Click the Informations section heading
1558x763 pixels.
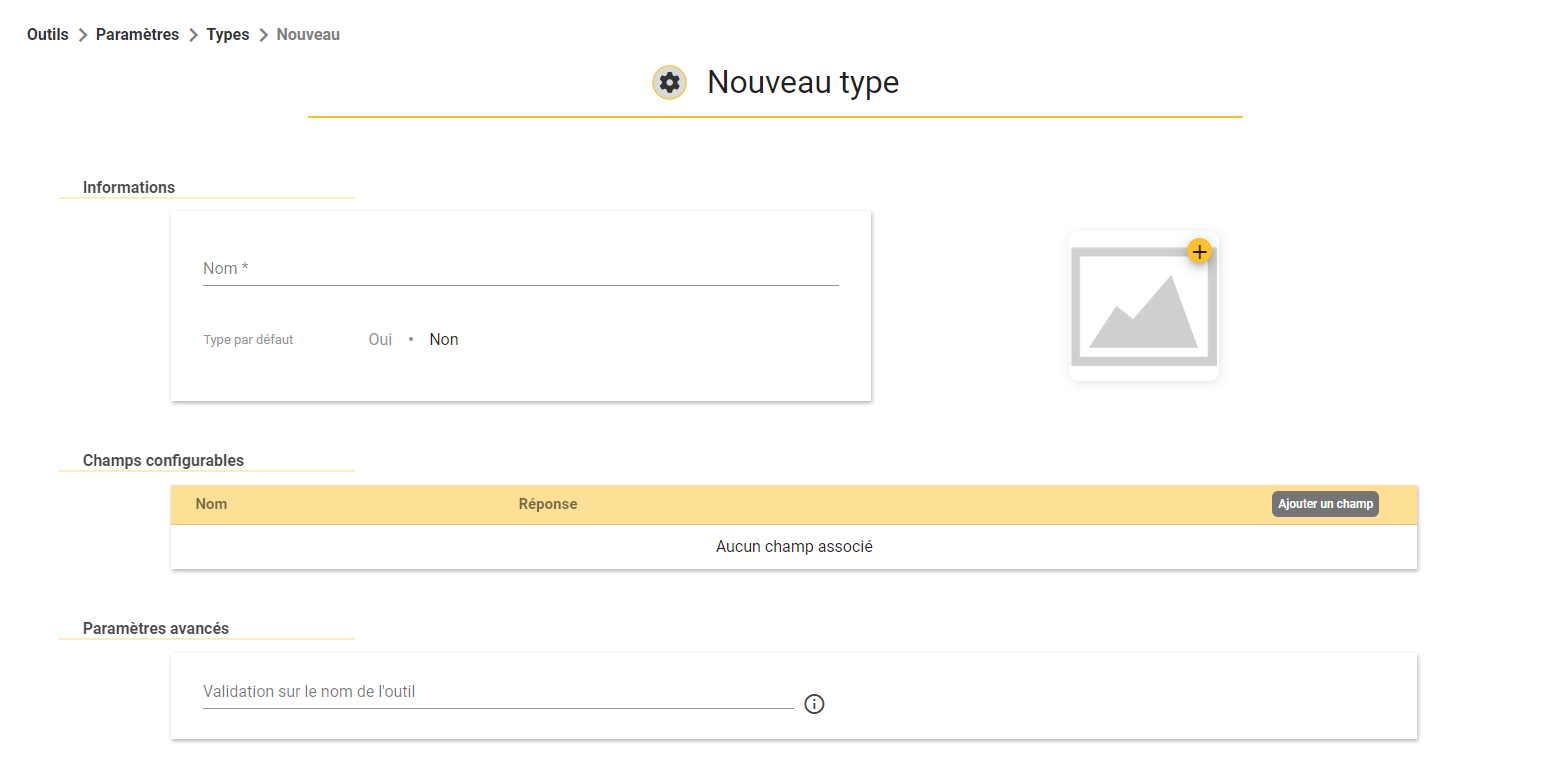click(129, 188)
